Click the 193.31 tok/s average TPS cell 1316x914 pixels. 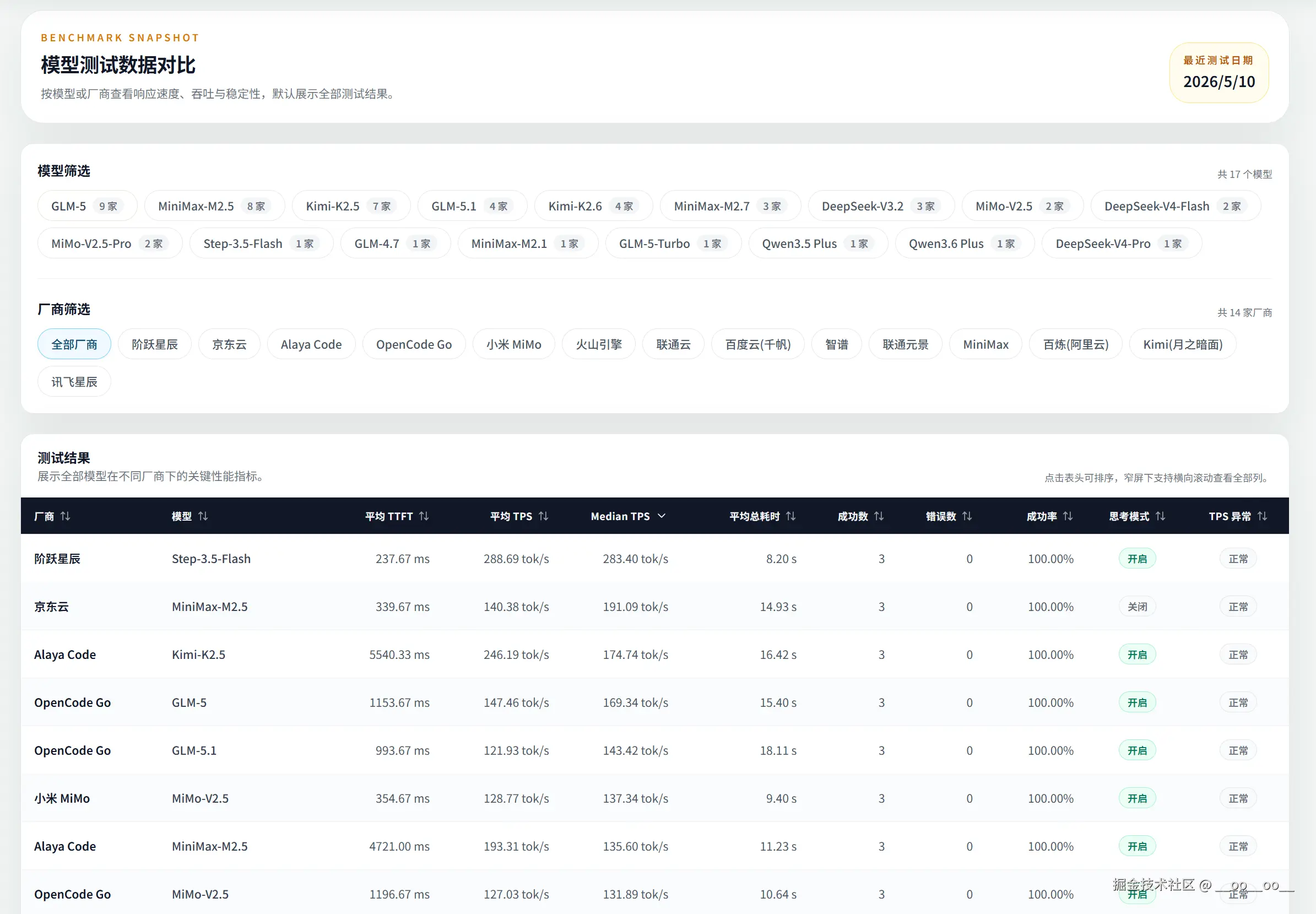[x=516, y=846]
